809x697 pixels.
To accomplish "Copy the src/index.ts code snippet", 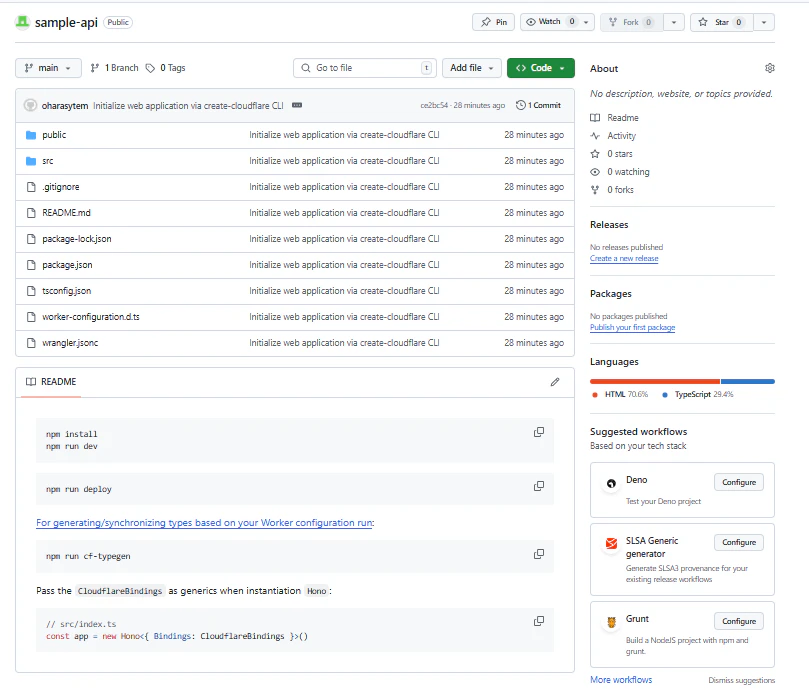I will 539,621.
